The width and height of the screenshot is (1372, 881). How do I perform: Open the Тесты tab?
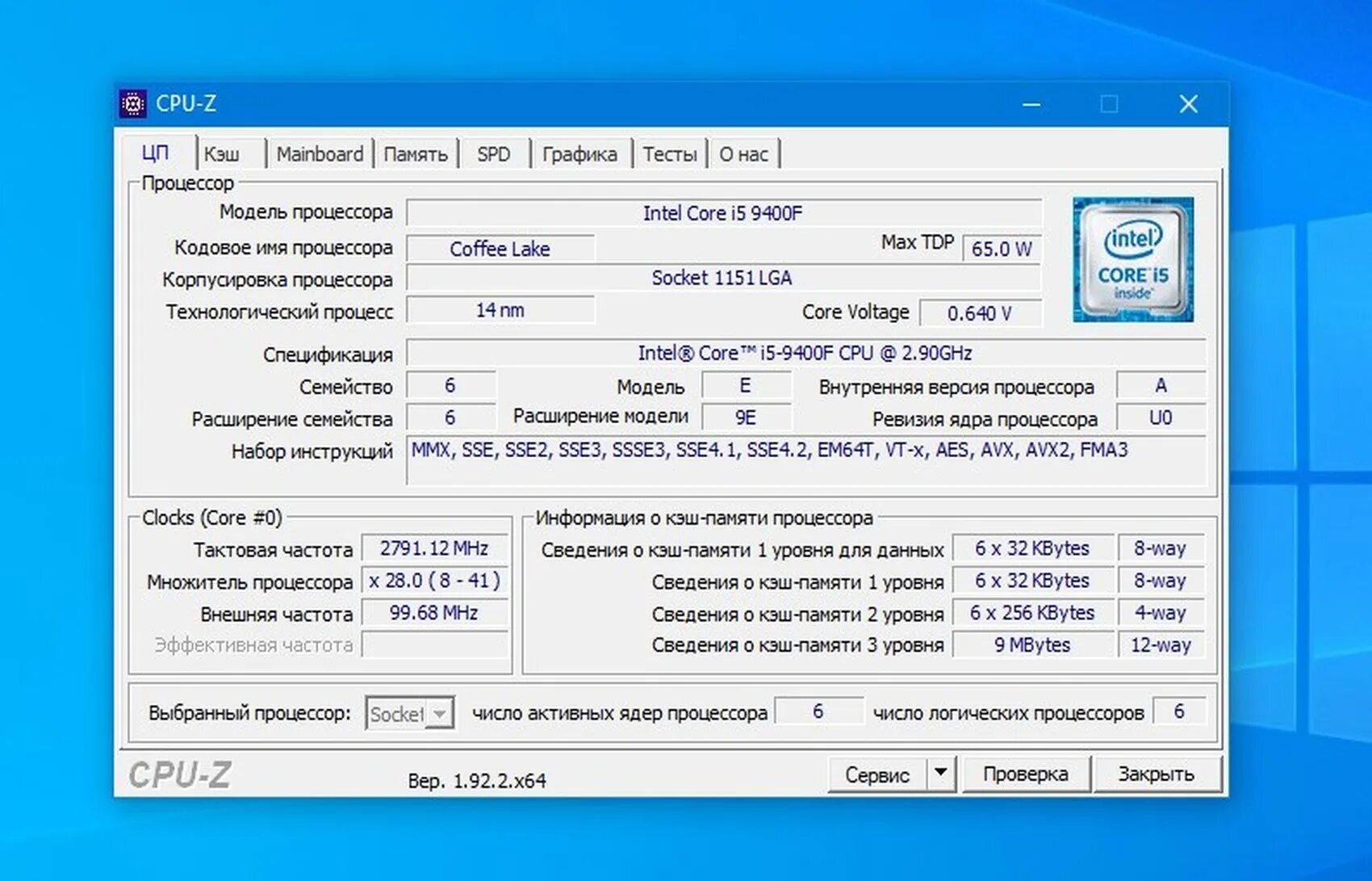click(670, 153)
